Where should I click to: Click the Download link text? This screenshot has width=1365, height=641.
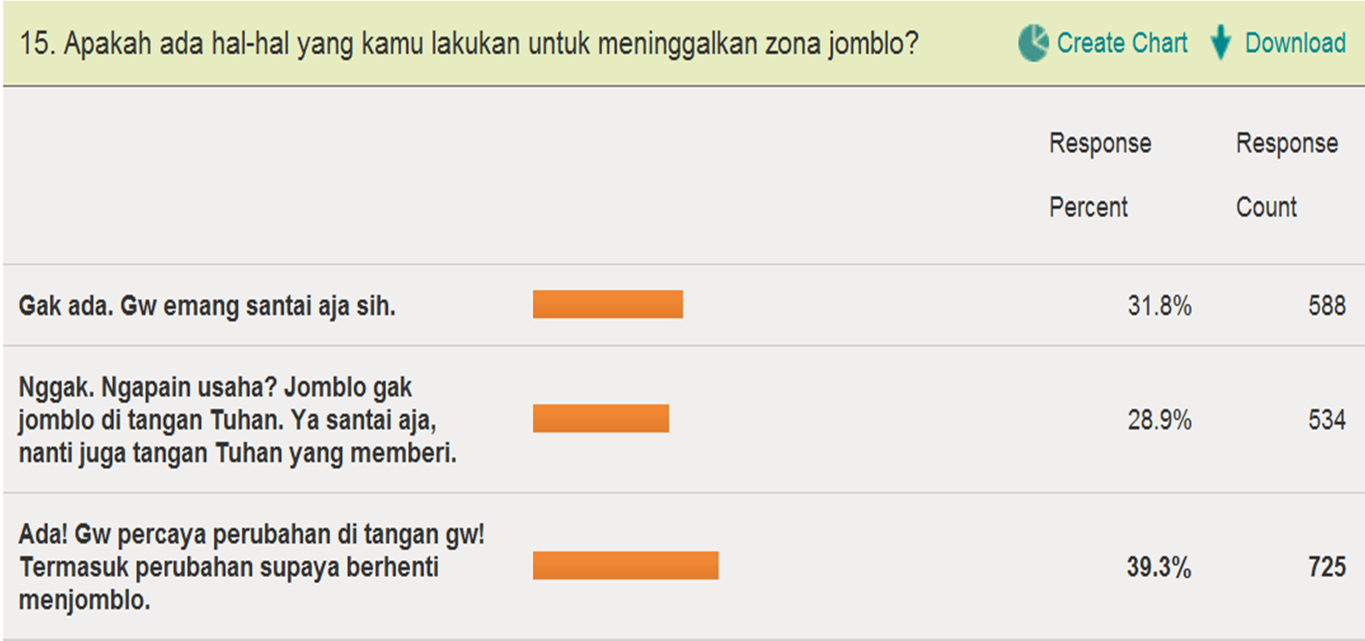tap(1295, 43)
